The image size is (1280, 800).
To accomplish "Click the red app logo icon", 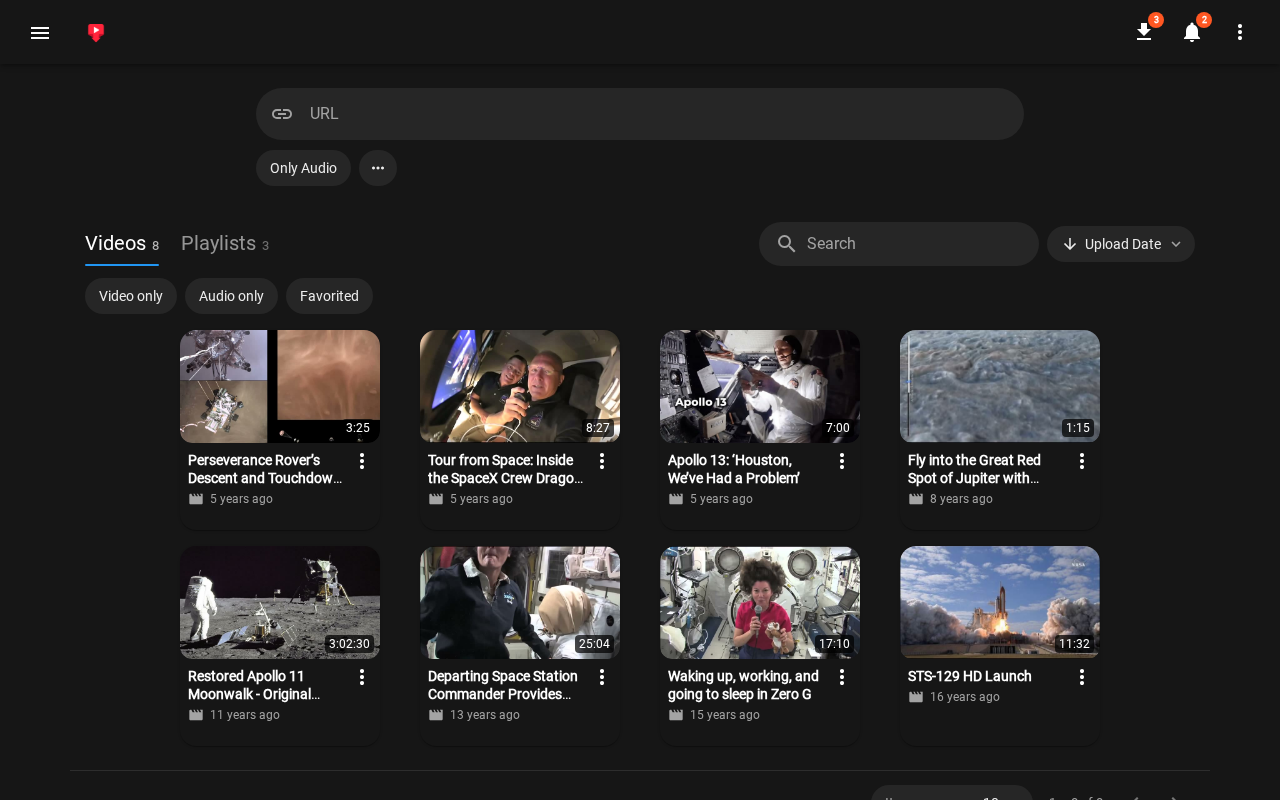I will pos(96,32).
